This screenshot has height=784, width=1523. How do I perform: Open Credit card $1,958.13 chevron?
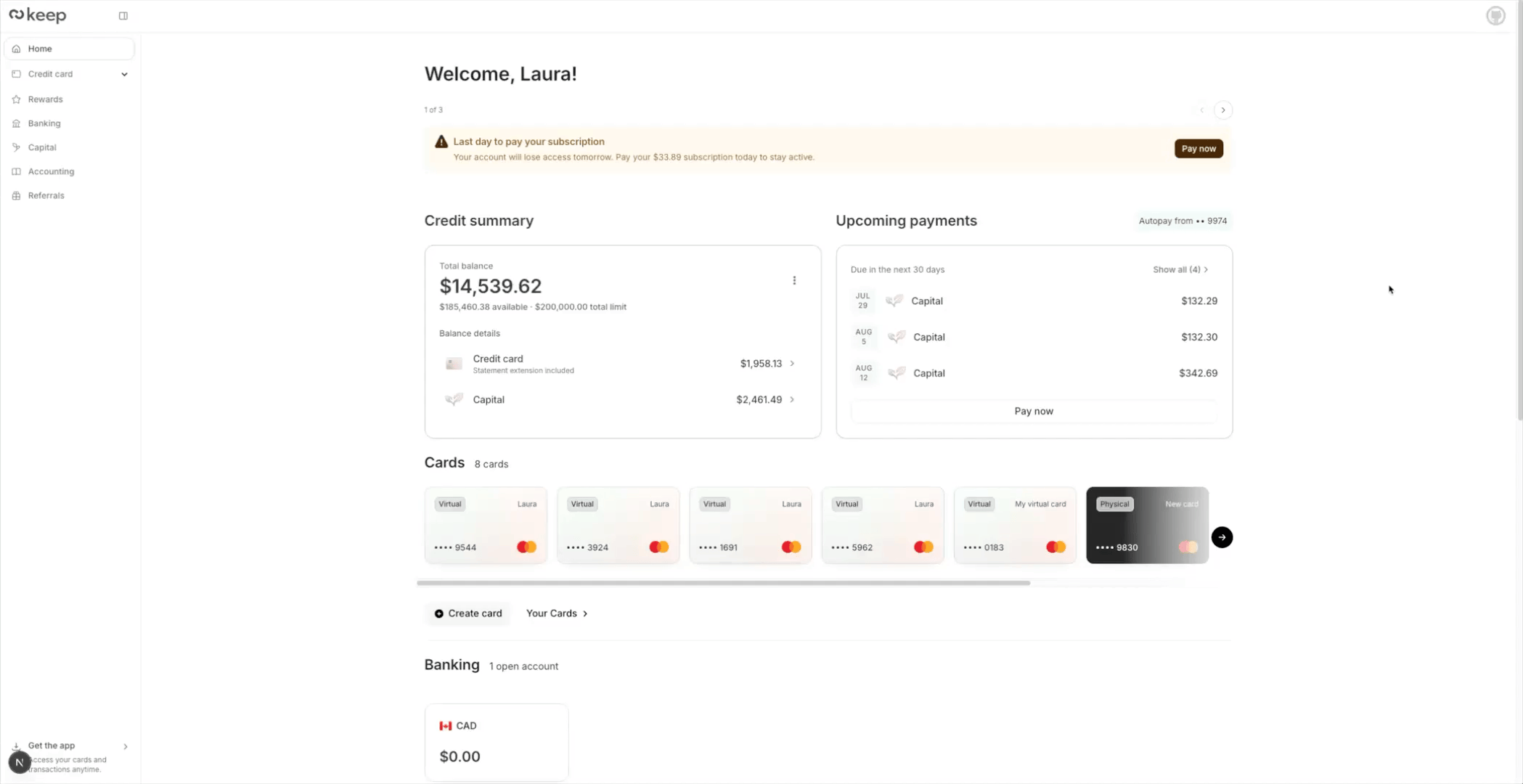pyautogui.click(x=792, y=364)
